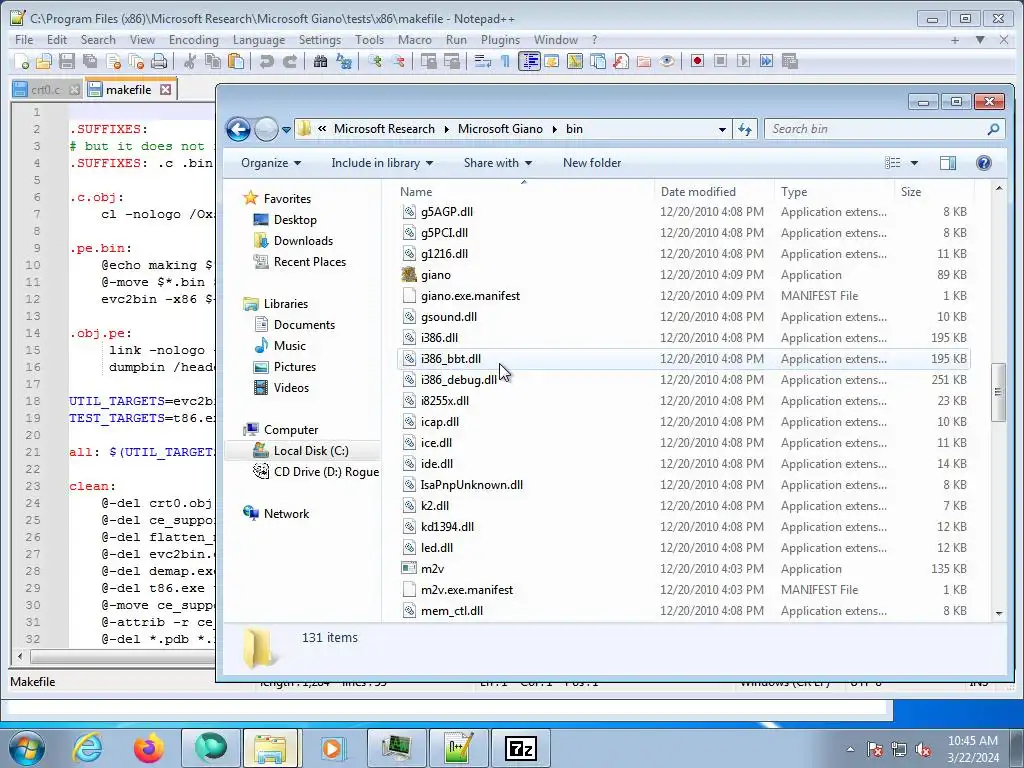Expand the arrow after Microsoft Research breadcrumb
This screenshot has width=1024, height=768.
click(x=447, y=129)
